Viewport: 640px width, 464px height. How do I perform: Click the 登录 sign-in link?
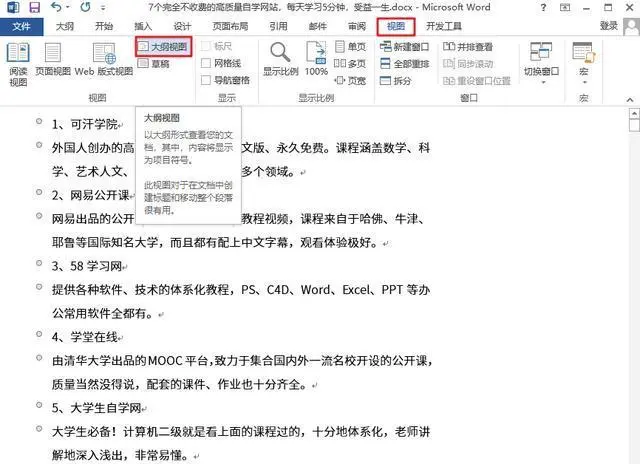(609, 26)
